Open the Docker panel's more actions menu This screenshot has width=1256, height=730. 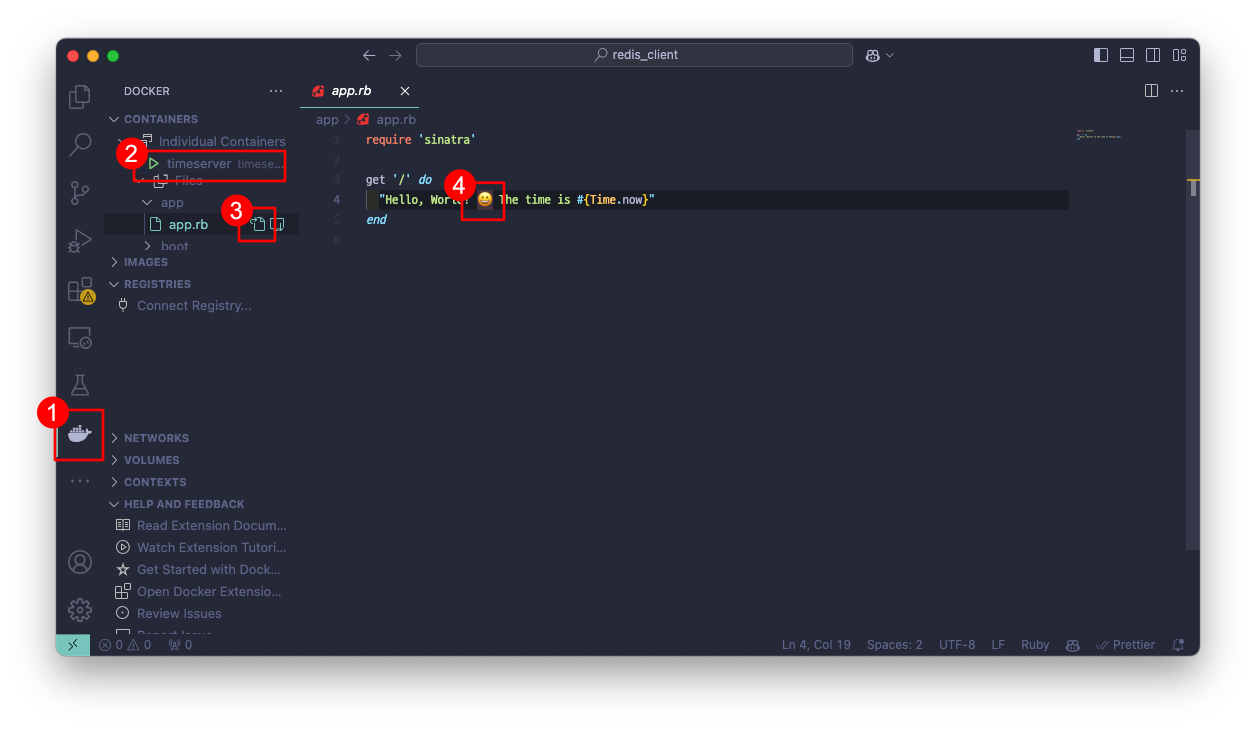click(276, 91)
